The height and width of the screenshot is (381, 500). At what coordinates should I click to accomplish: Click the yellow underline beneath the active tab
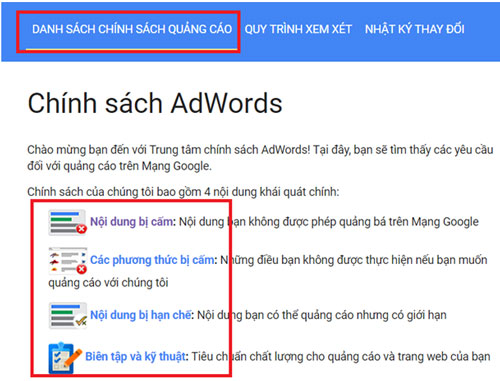click(x=132, y=49)
